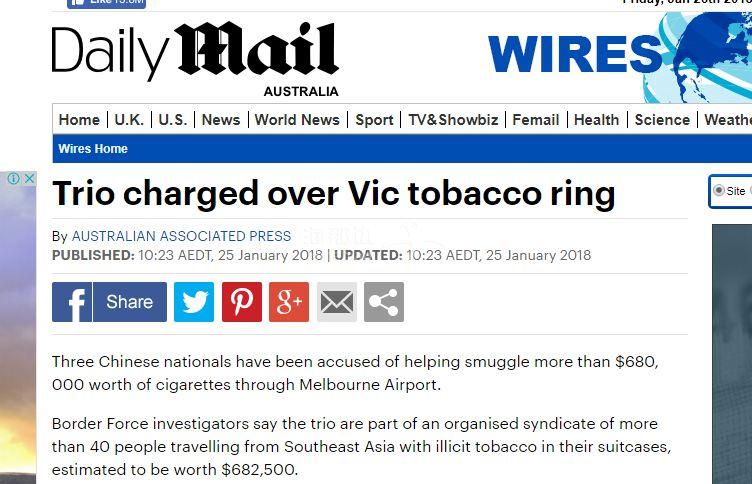Navigate to TV&Showbiz section
This screenshot has width=752, height=484.
pos(453,119)
